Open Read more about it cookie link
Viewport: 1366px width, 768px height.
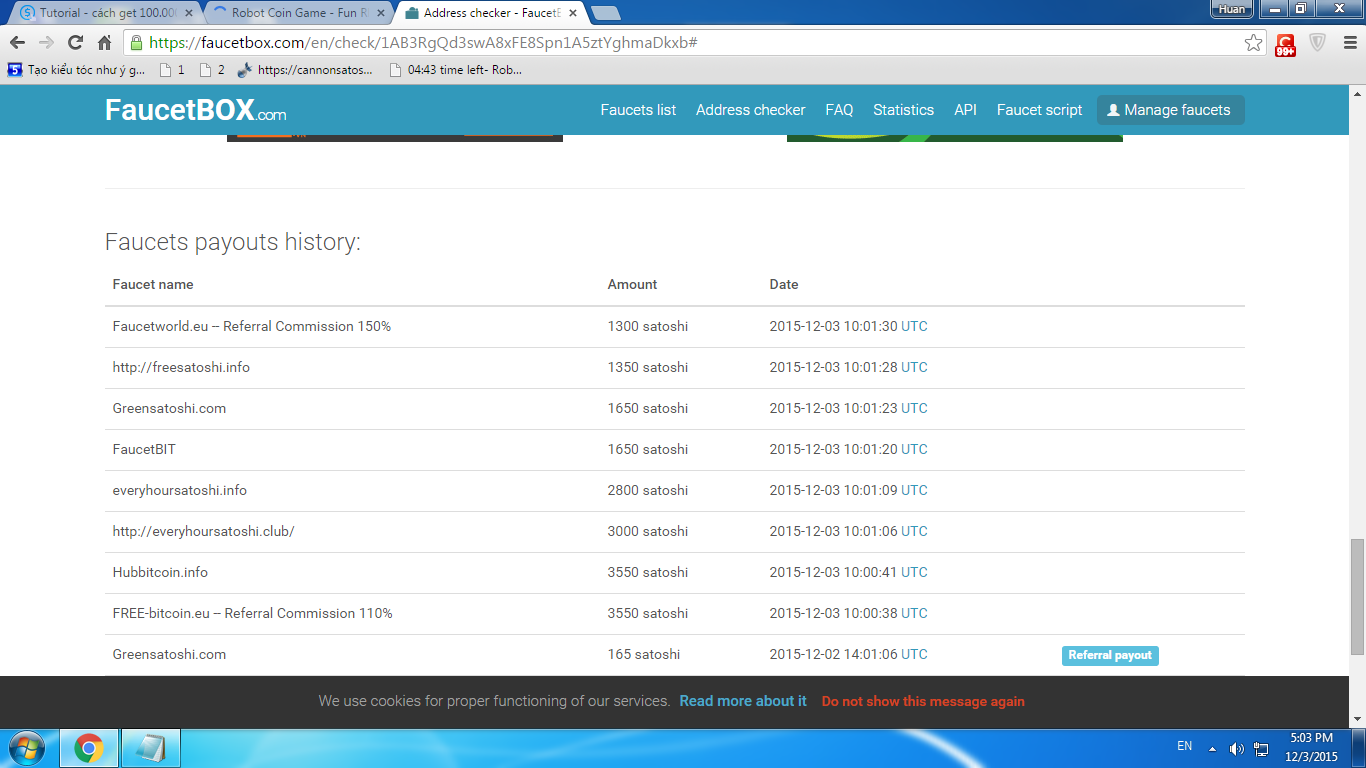[x=743, y=701]
